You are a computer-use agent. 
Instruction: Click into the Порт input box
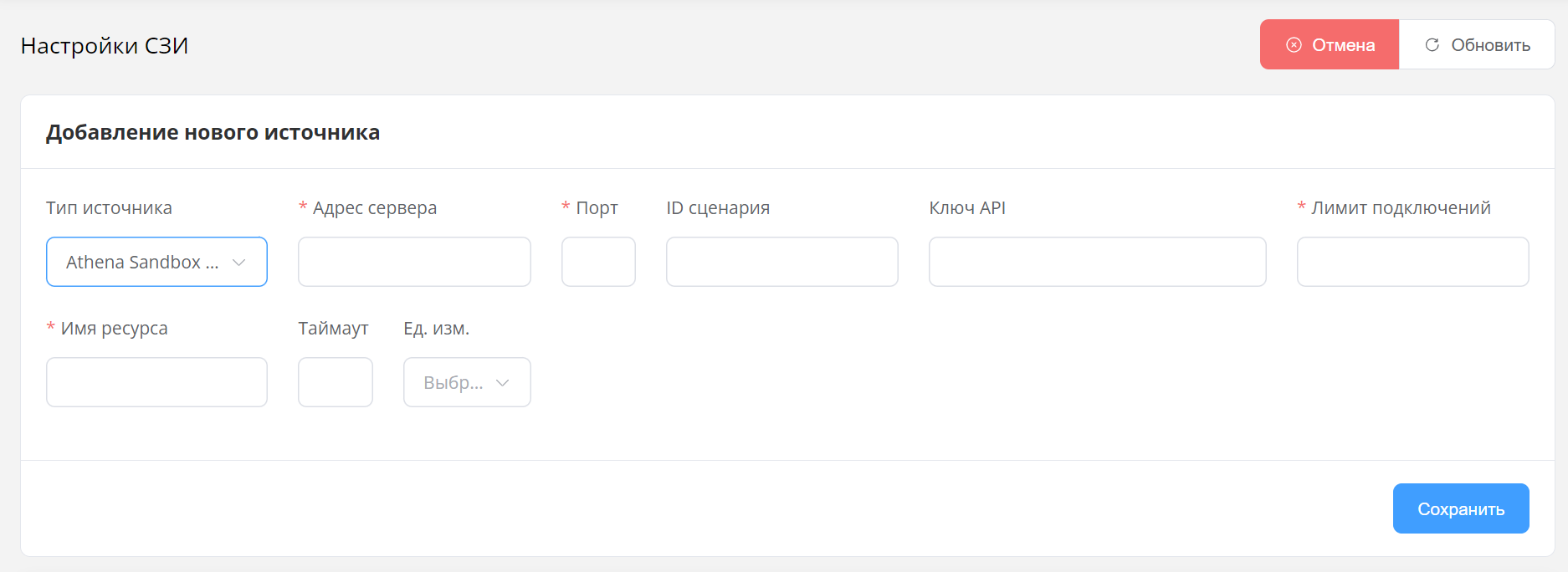click(598, 263)
